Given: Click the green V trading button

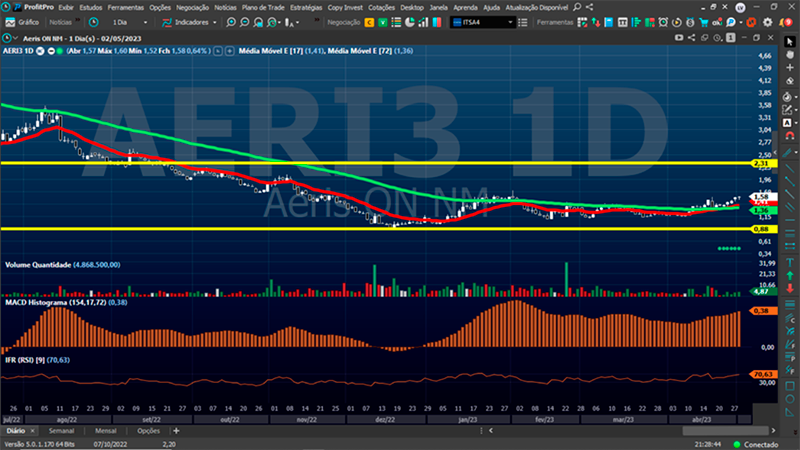Looking at the screenshot, I should [382, 22].
